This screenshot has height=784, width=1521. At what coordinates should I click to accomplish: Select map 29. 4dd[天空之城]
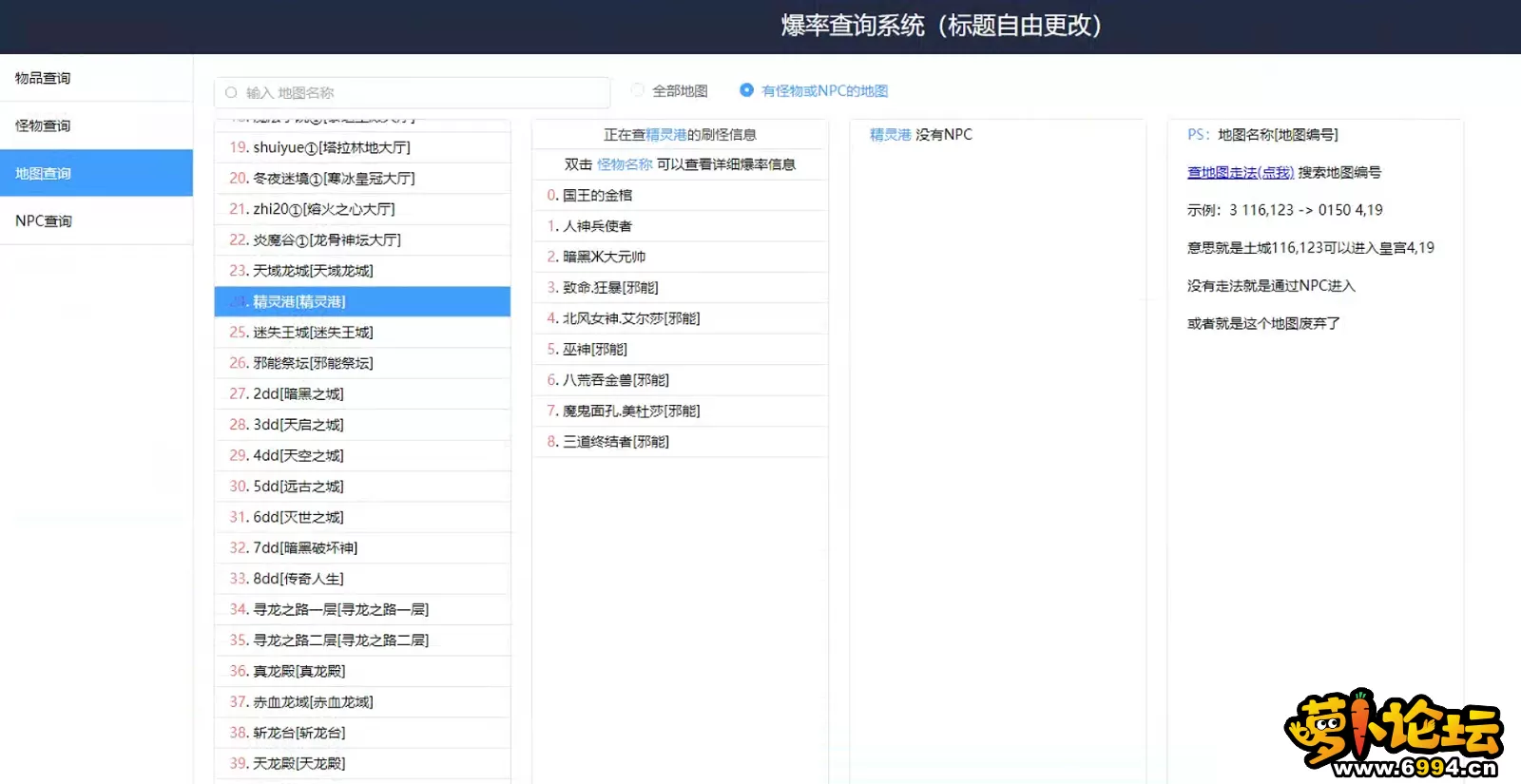(362, 455)
